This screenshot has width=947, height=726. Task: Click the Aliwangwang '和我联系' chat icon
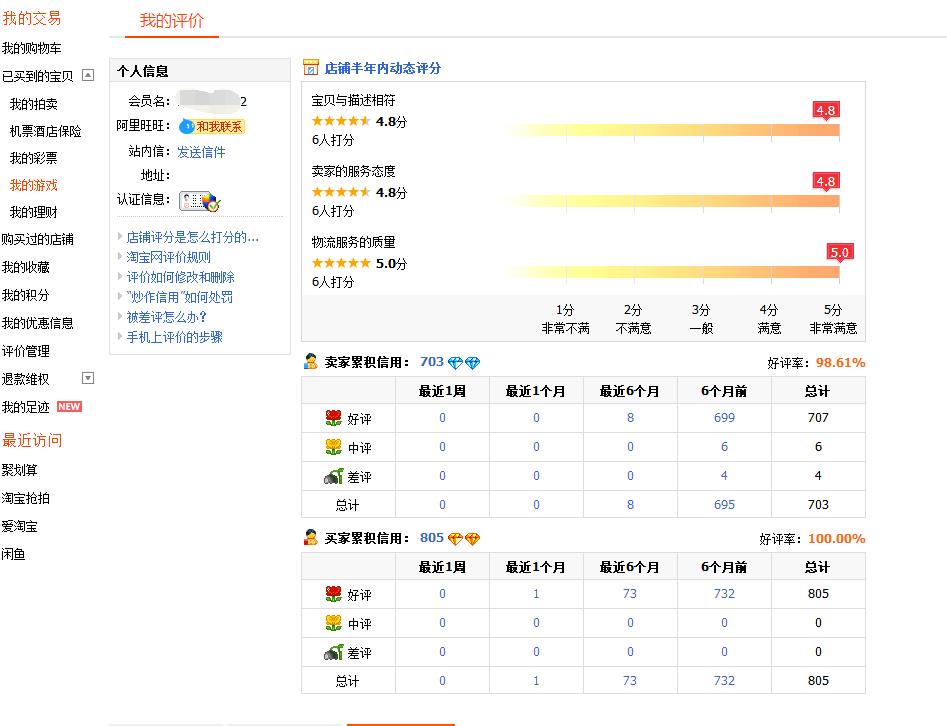tap(211, 127)
